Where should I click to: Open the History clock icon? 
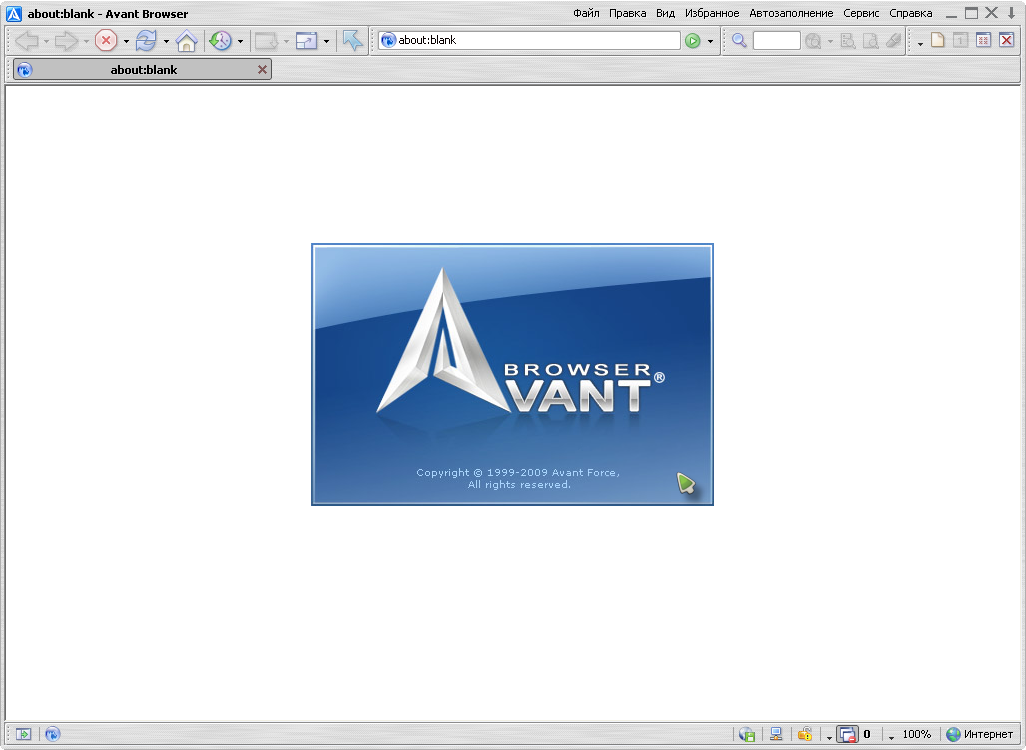[221, 41]
